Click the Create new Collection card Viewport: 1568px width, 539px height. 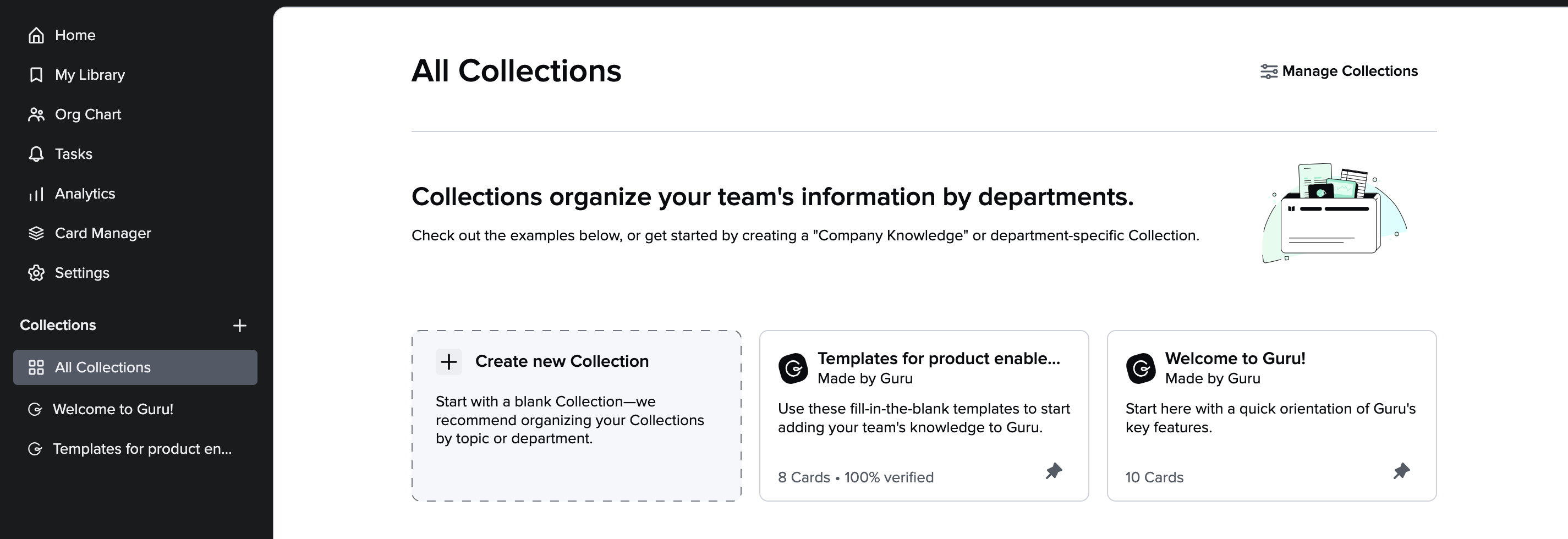point(576,415)
